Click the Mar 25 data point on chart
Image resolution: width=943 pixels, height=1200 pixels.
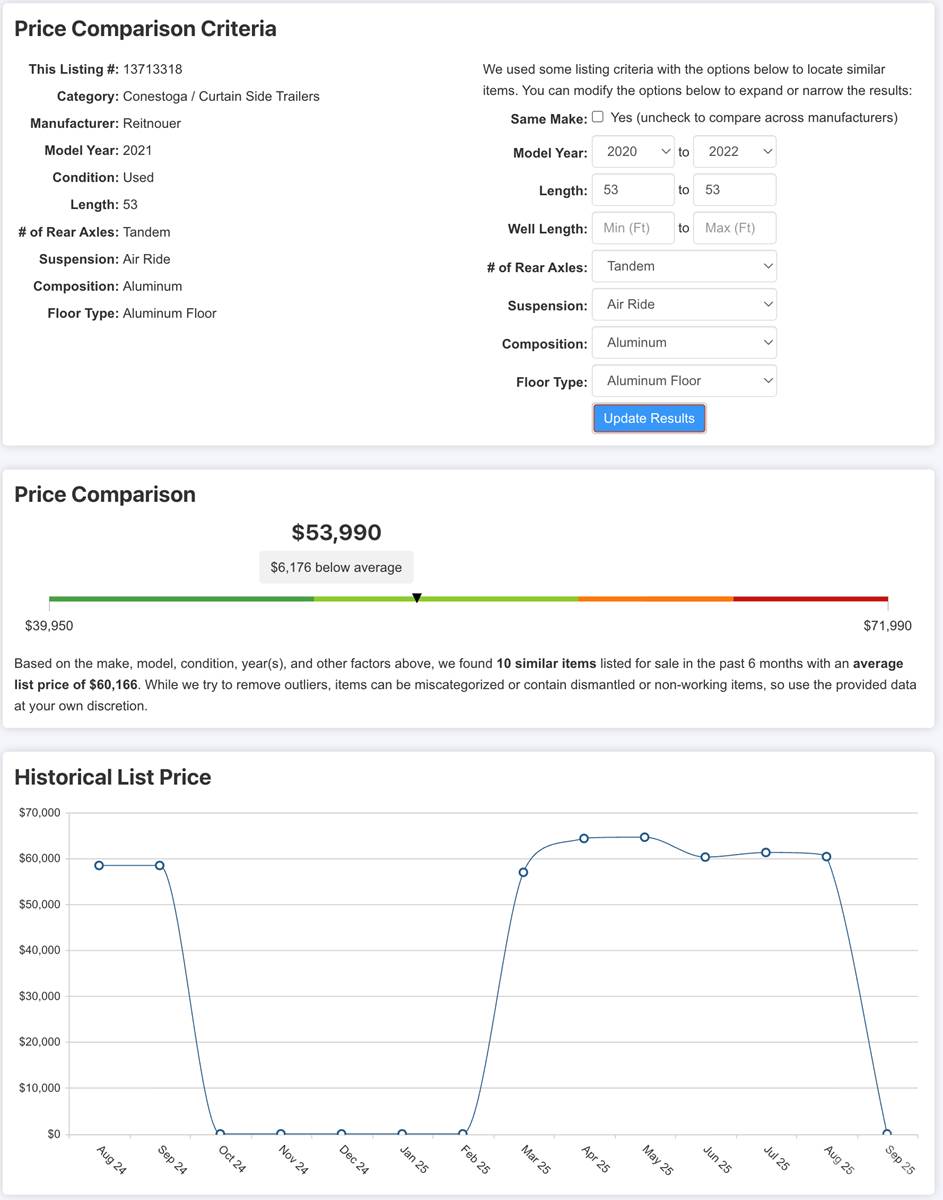[x=523, y=872]
